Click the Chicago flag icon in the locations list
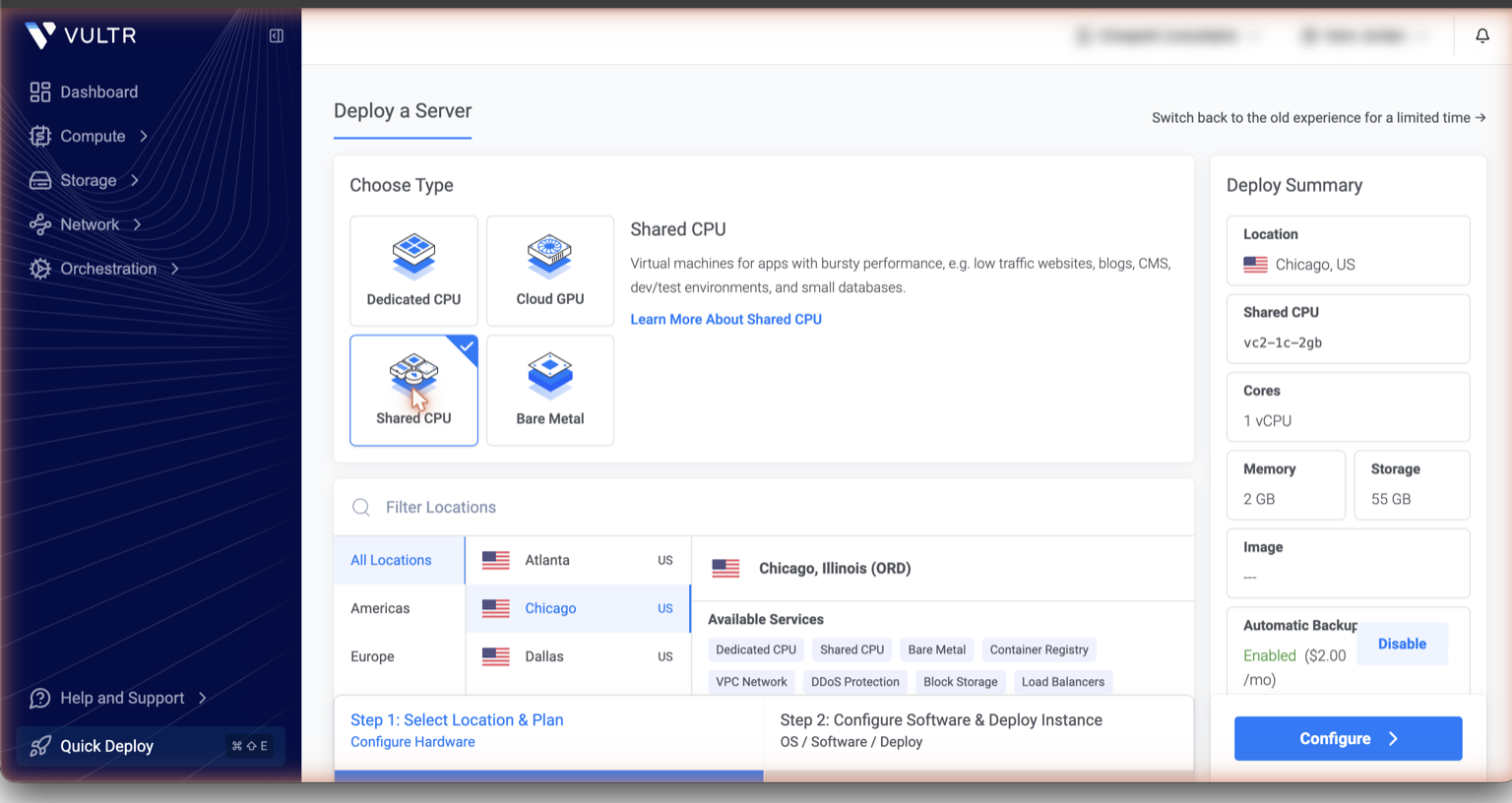This screenshot has width=1512, height=803. pyautogui.click(x=496, y=608)
